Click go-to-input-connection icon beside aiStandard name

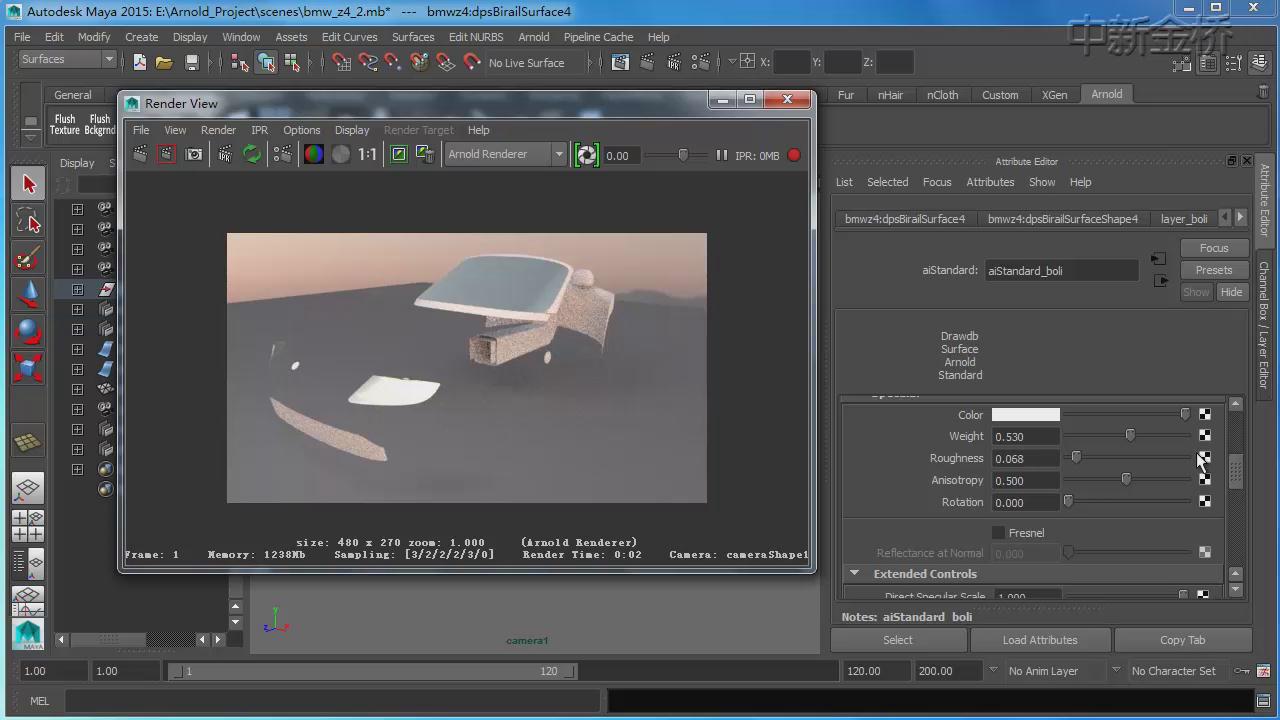tap(1158, 259)
